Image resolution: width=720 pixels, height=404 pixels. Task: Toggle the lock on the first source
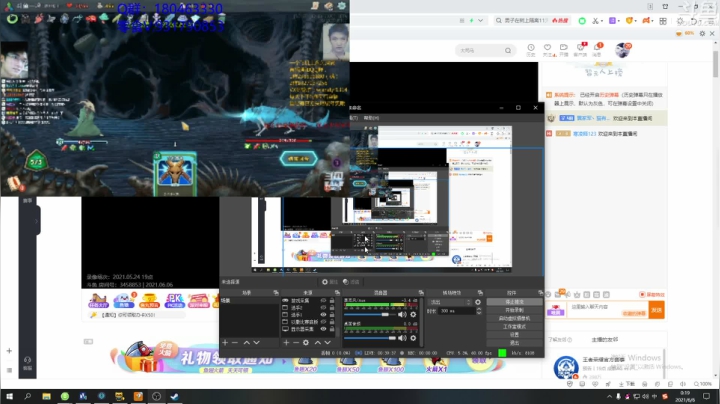click(332, 301)
